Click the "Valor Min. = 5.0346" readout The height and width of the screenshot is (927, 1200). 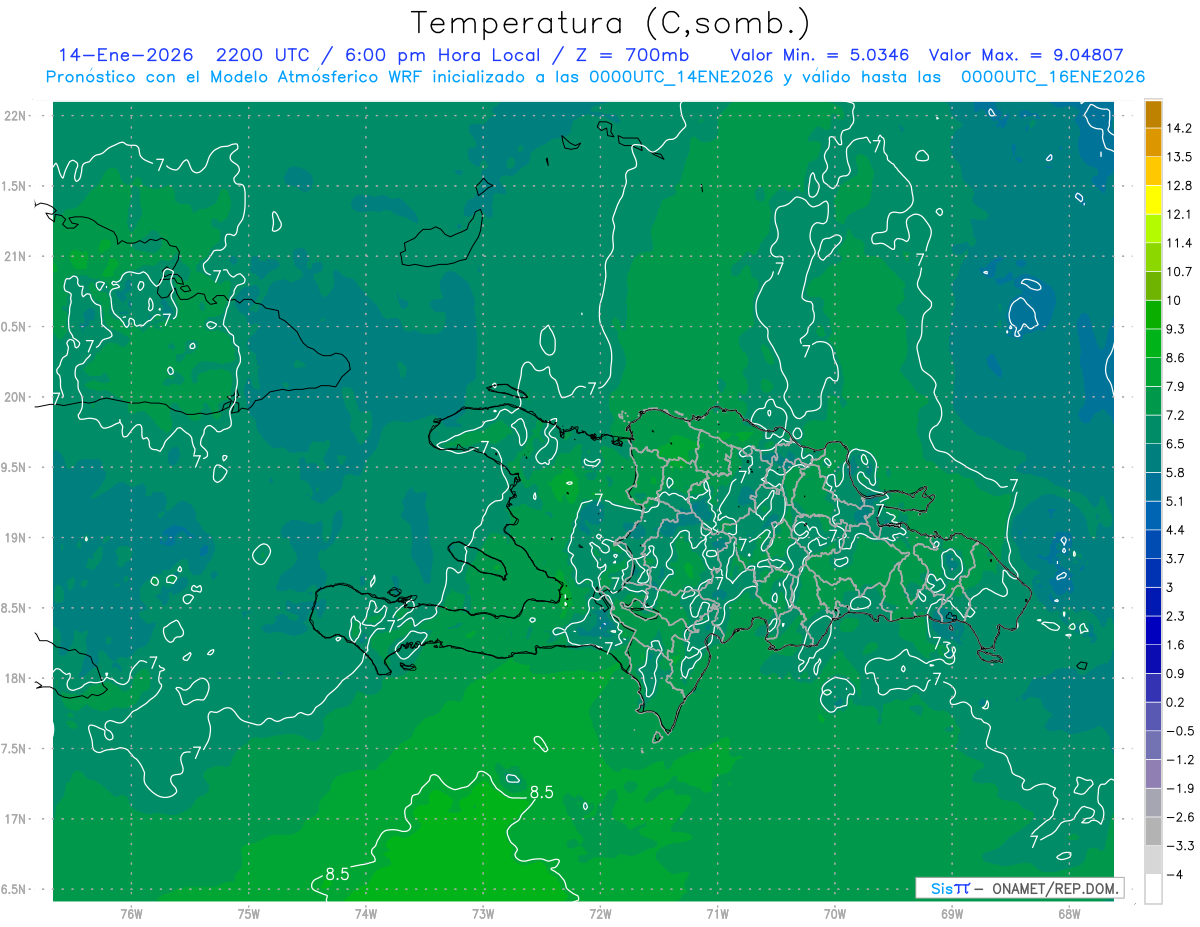pyautogui.click(x=820, y=55)
